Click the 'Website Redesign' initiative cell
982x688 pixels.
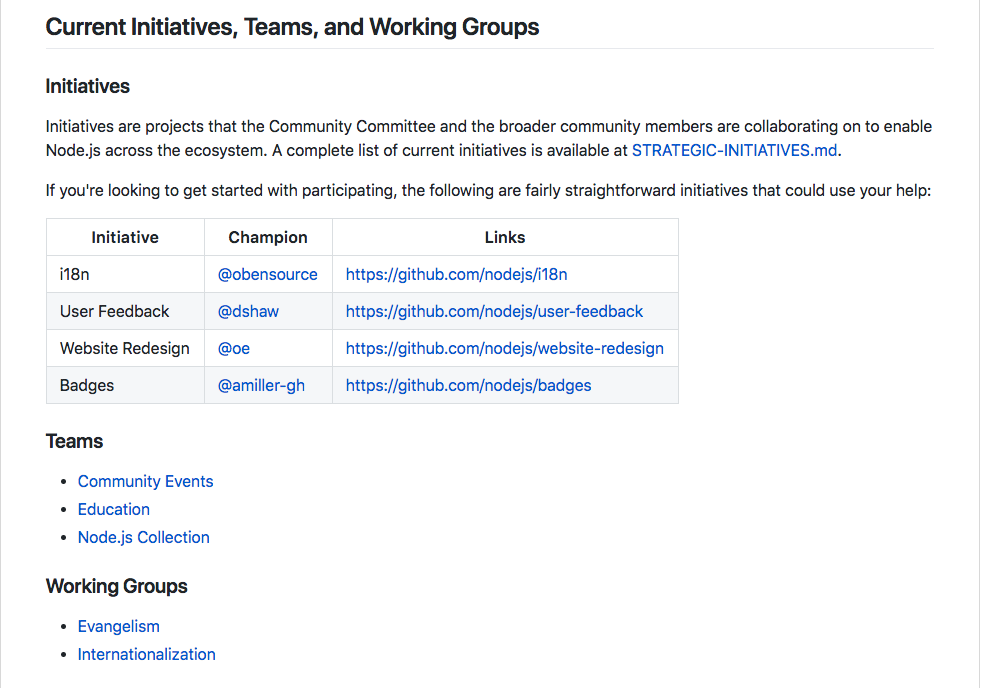(125, 348)
